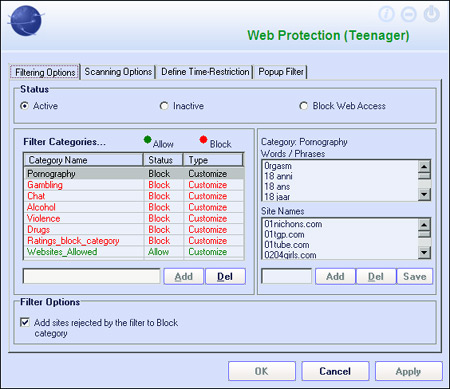Choose the Block Web Access radio option
The width and height of the screenshot is (450, 389).
click(303, 106)
